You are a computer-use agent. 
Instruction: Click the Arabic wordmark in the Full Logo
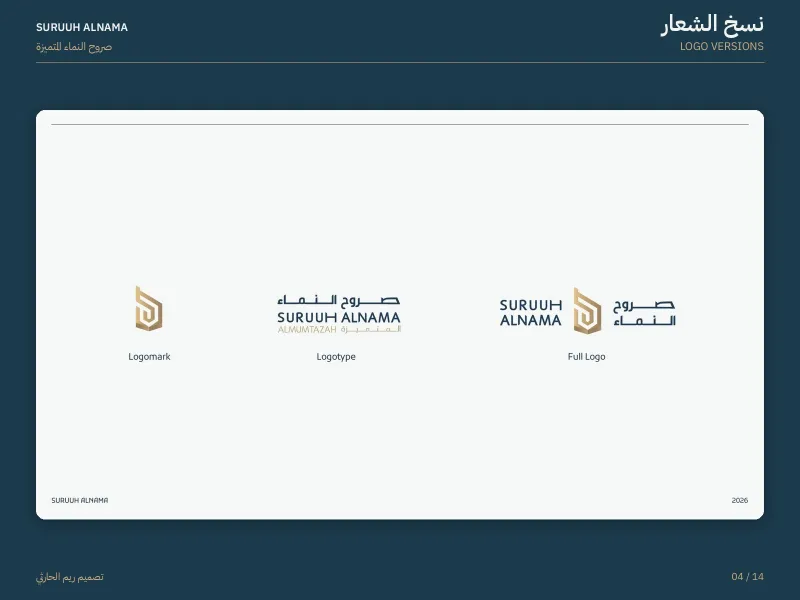[x=644, y=312]
